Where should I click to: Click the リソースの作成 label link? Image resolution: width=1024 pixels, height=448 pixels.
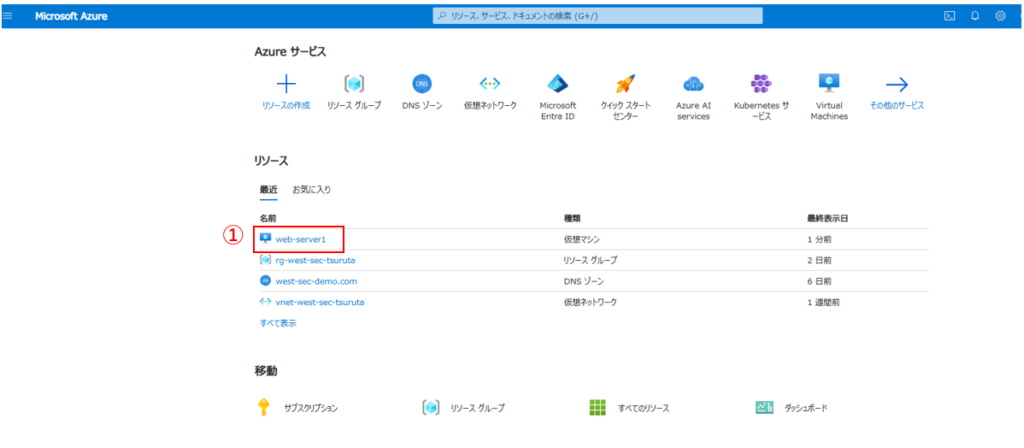[286, 105]
